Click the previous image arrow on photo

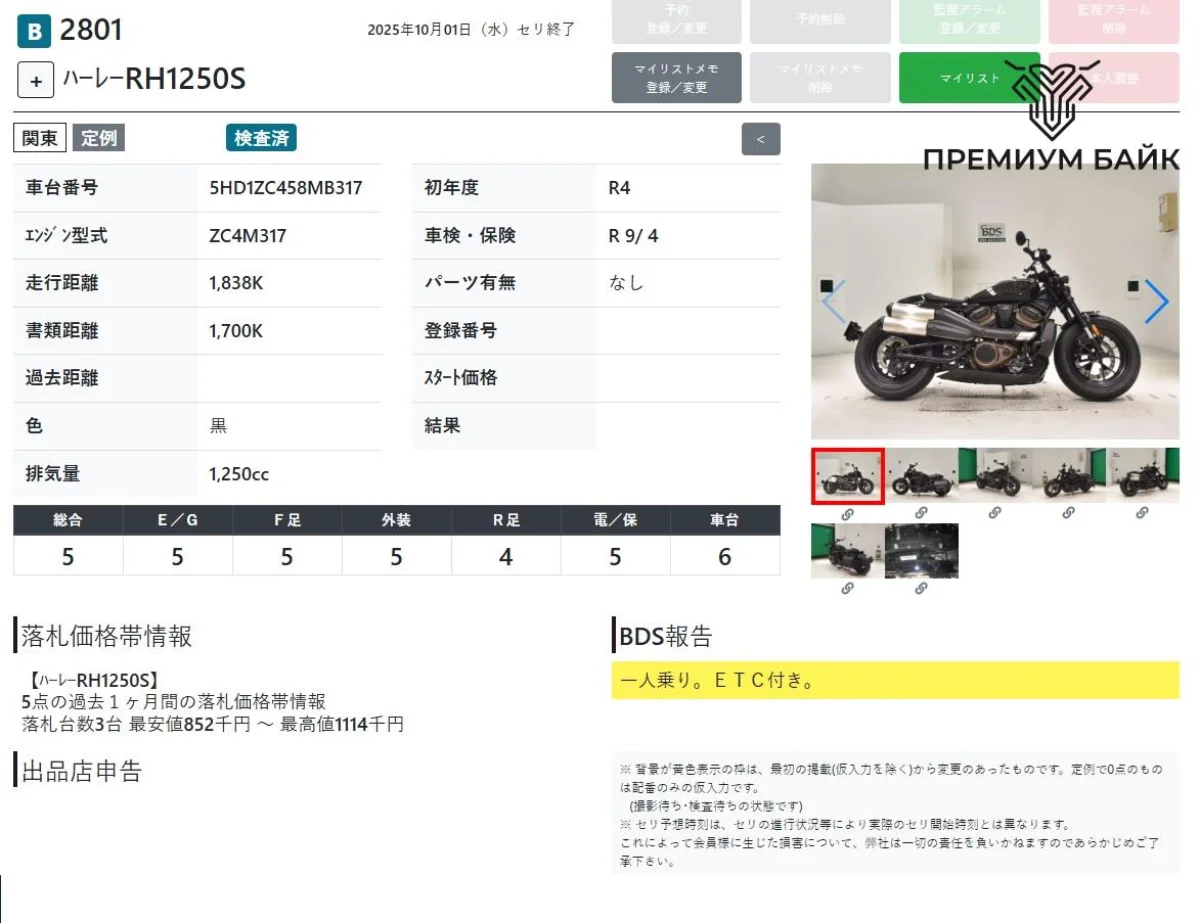[834, 301]
